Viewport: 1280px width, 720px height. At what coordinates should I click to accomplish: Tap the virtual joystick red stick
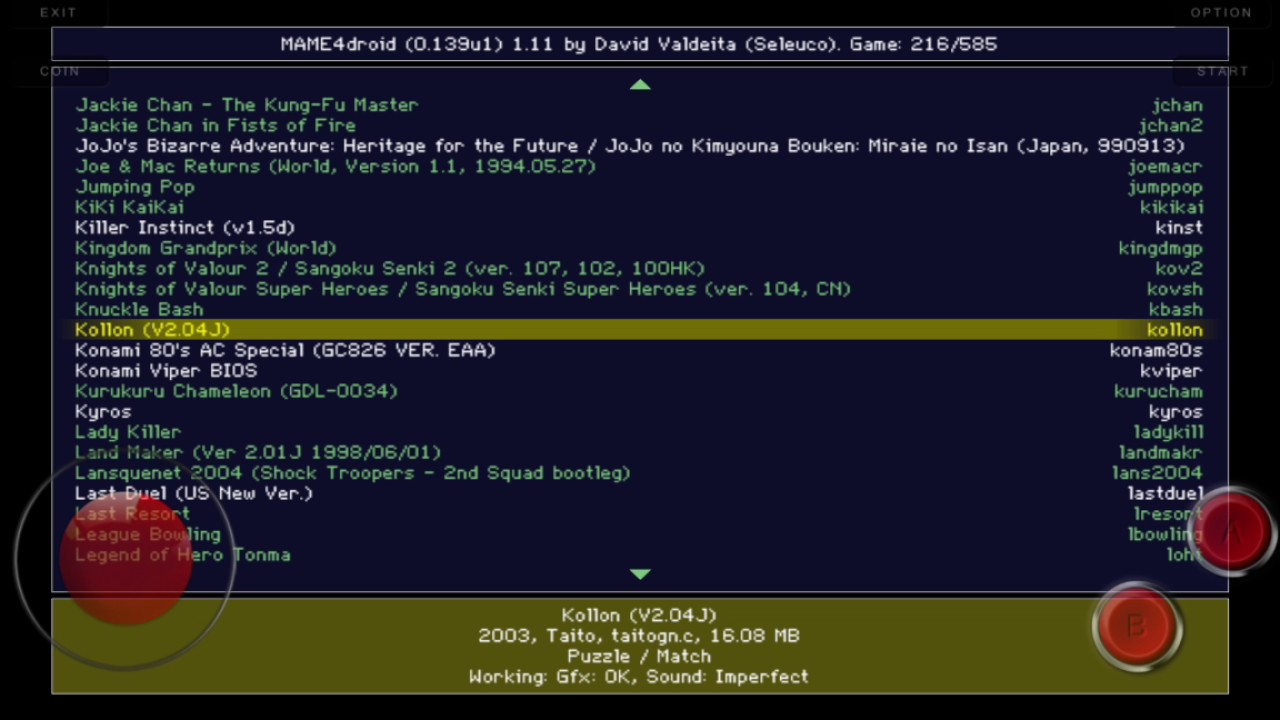tap(125, 557)
